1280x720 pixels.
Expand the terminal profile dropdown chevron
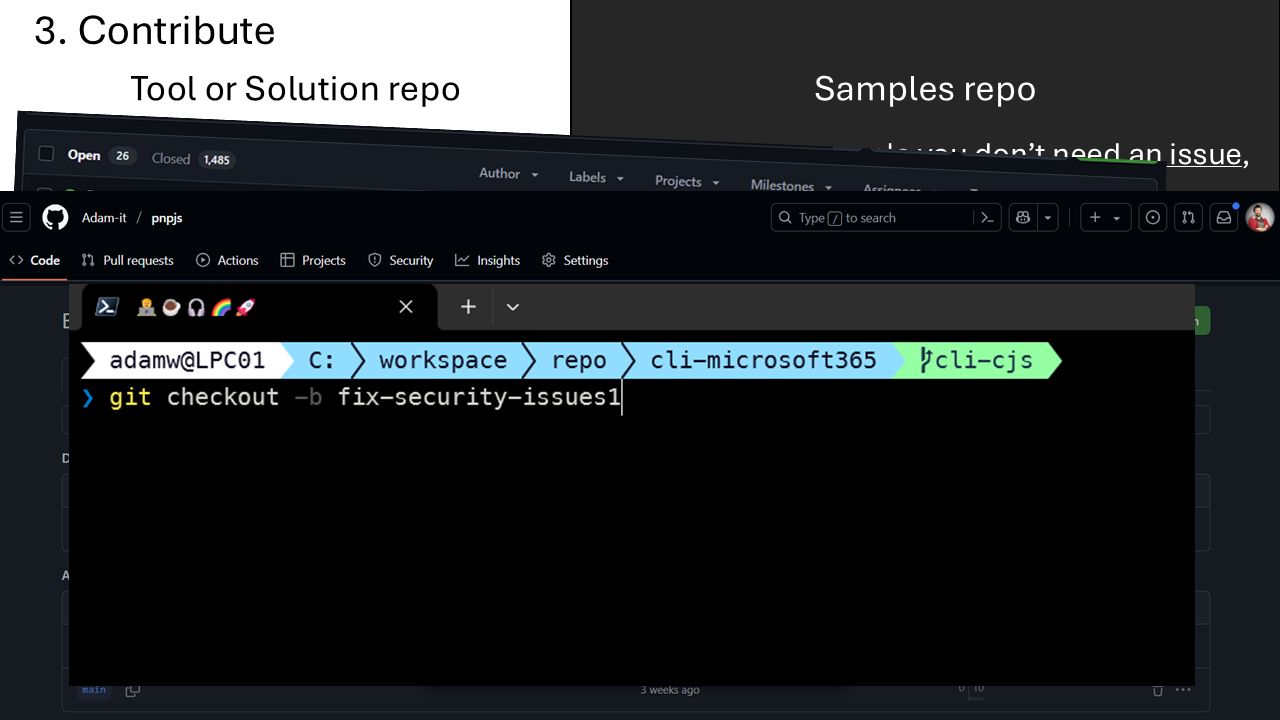(x=513, y=307)
